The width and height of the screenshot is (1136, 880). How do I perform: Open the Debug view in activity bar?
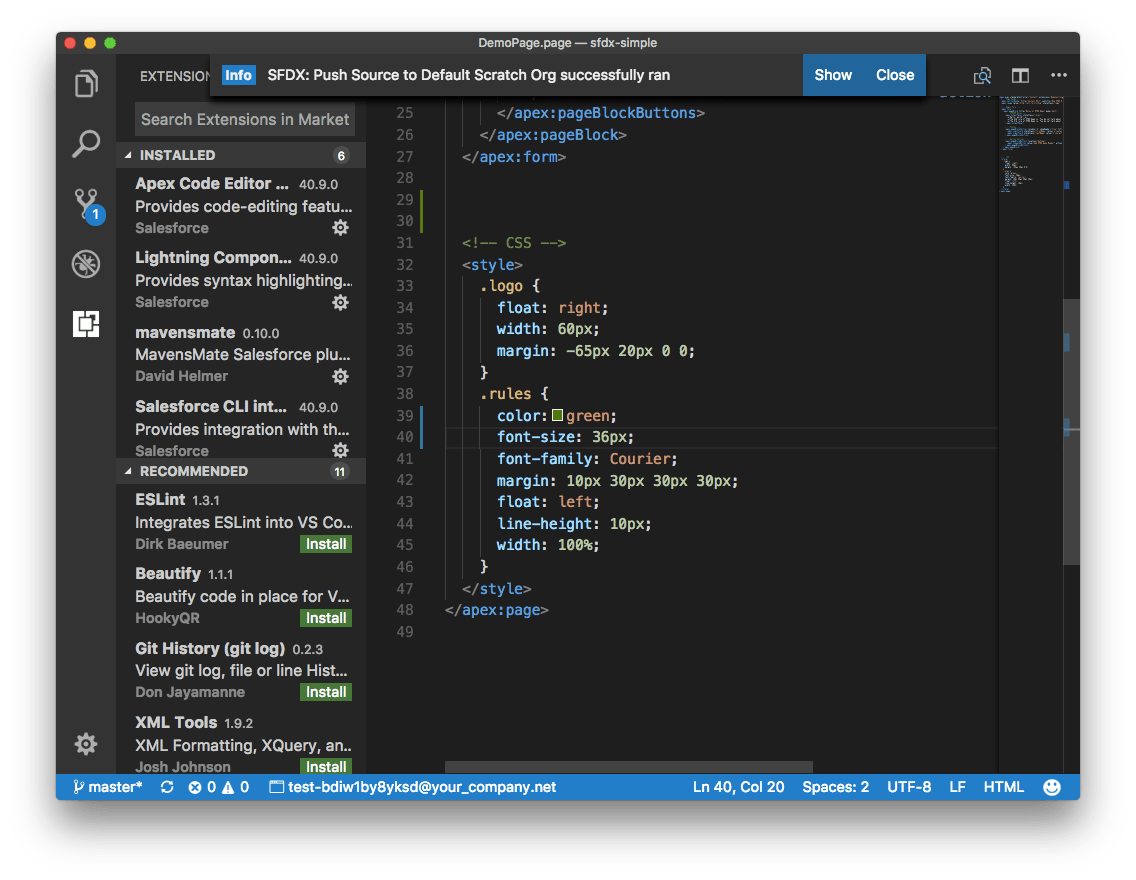tap(86, 264)
